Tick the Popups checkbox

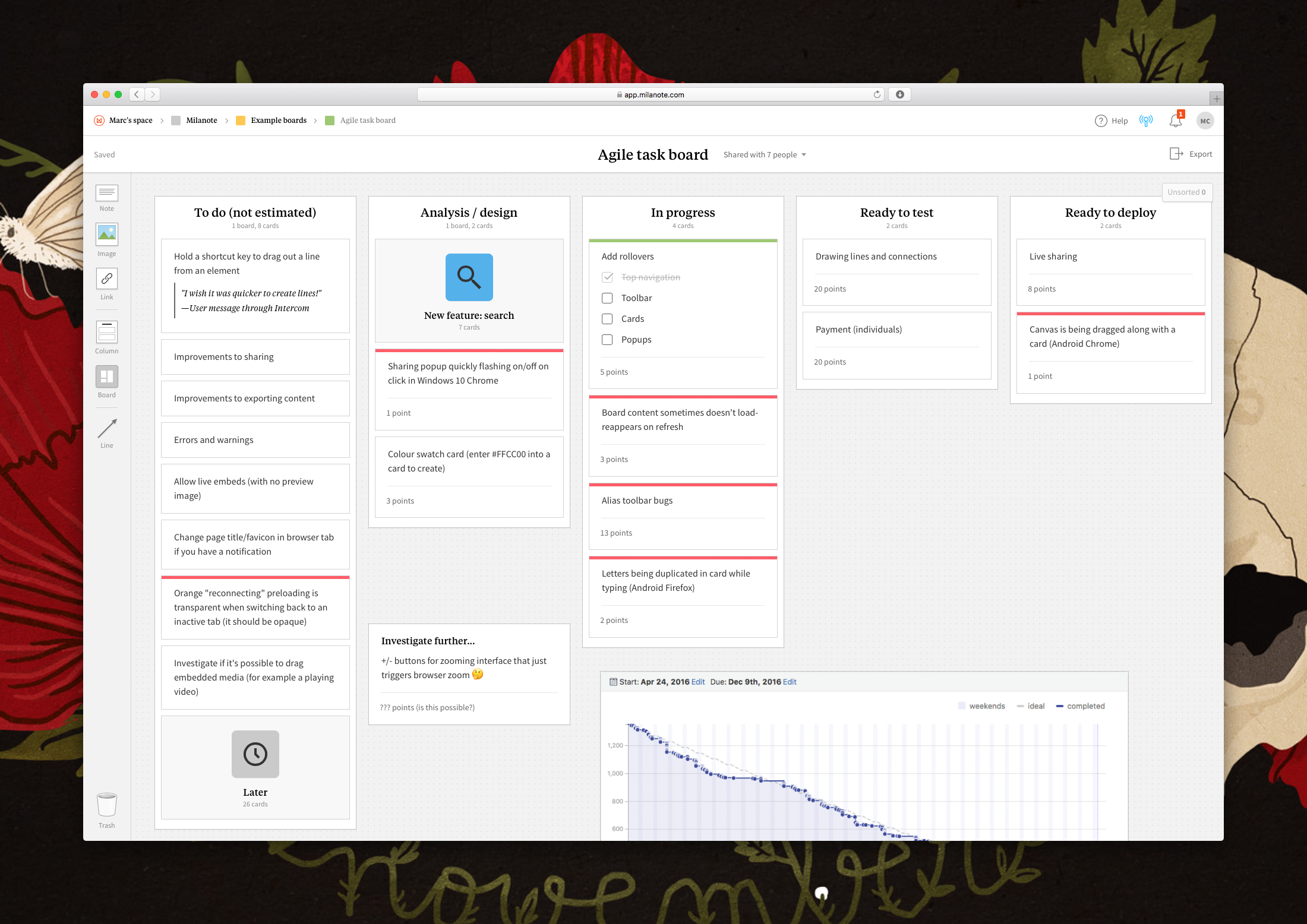(607, 340)
